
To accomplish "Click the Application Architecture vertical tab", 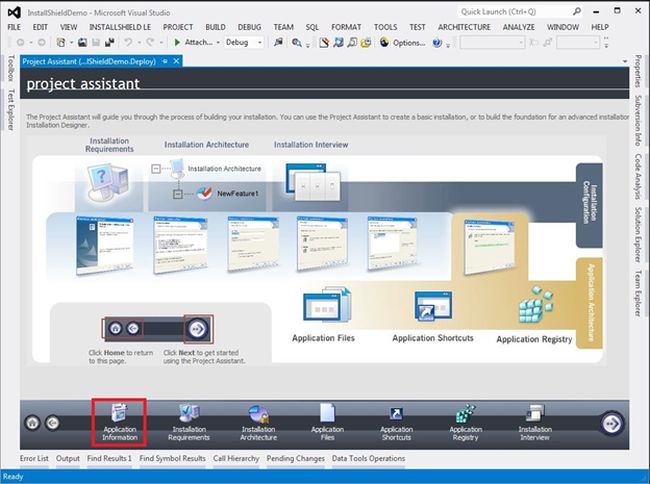I will tap(589, 303).
